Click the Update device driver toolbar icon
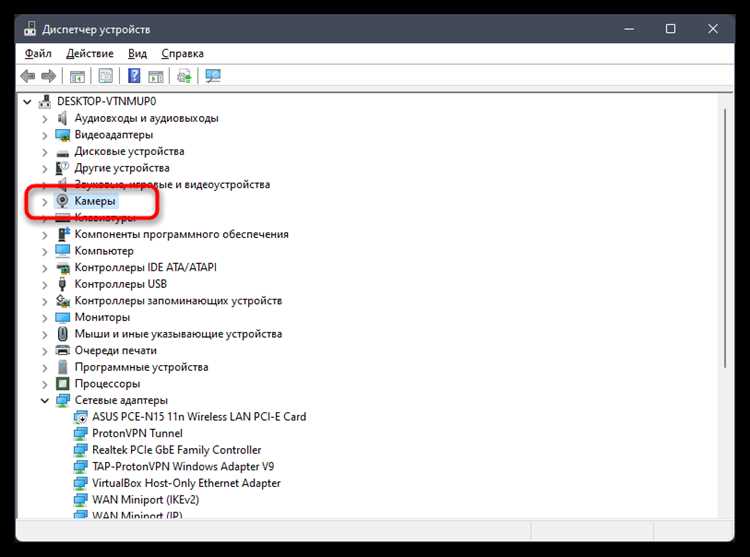 click(184, 76)
